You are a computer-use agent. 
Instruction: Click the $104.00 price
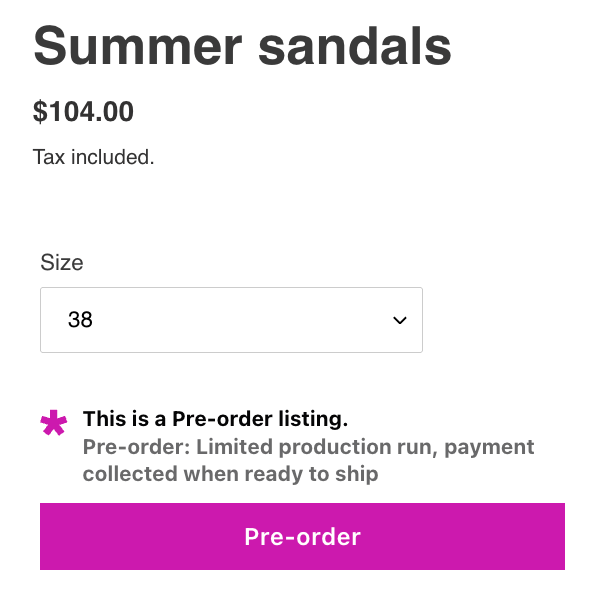[83, 111]
